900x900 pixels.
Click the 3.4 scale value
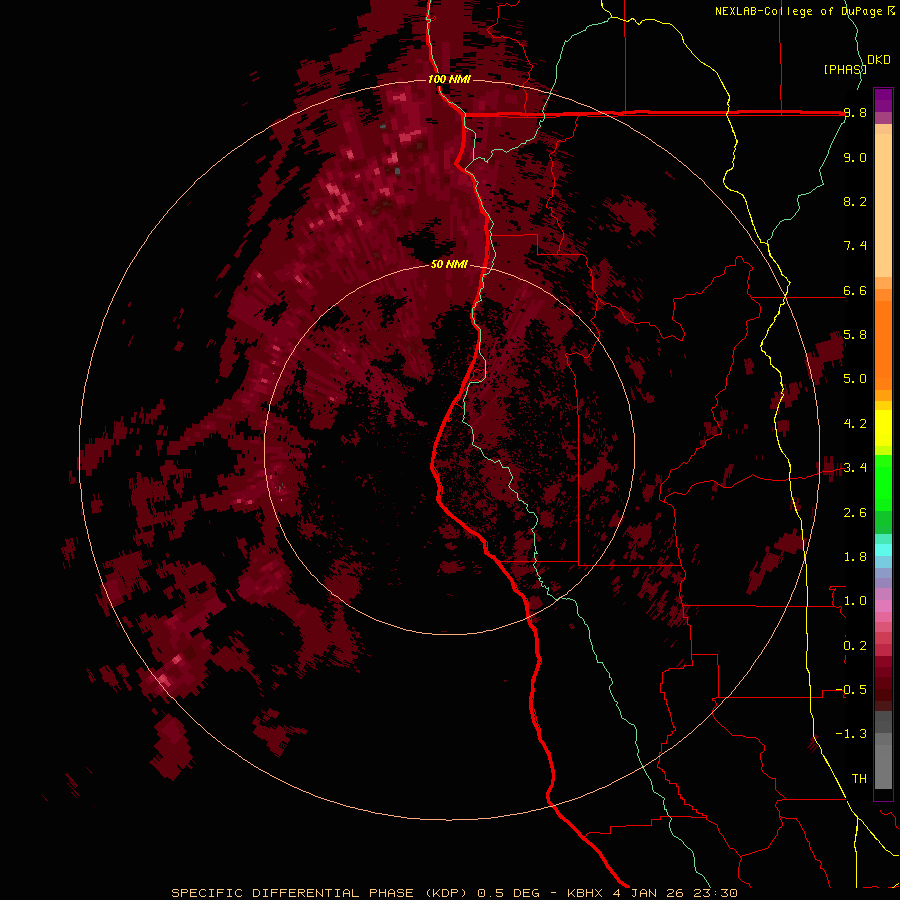[x=855, y=468]
